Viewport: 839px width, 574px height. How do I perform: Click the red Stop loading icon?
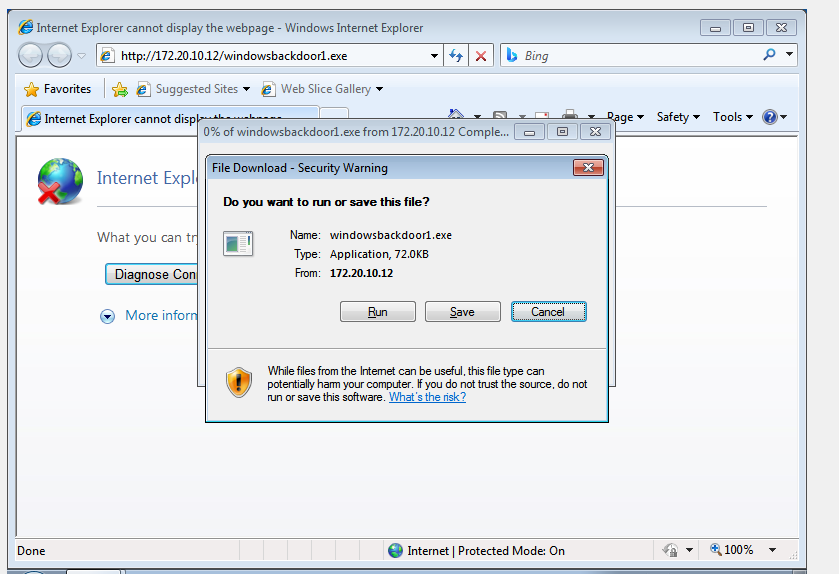(x=481, y=56)
